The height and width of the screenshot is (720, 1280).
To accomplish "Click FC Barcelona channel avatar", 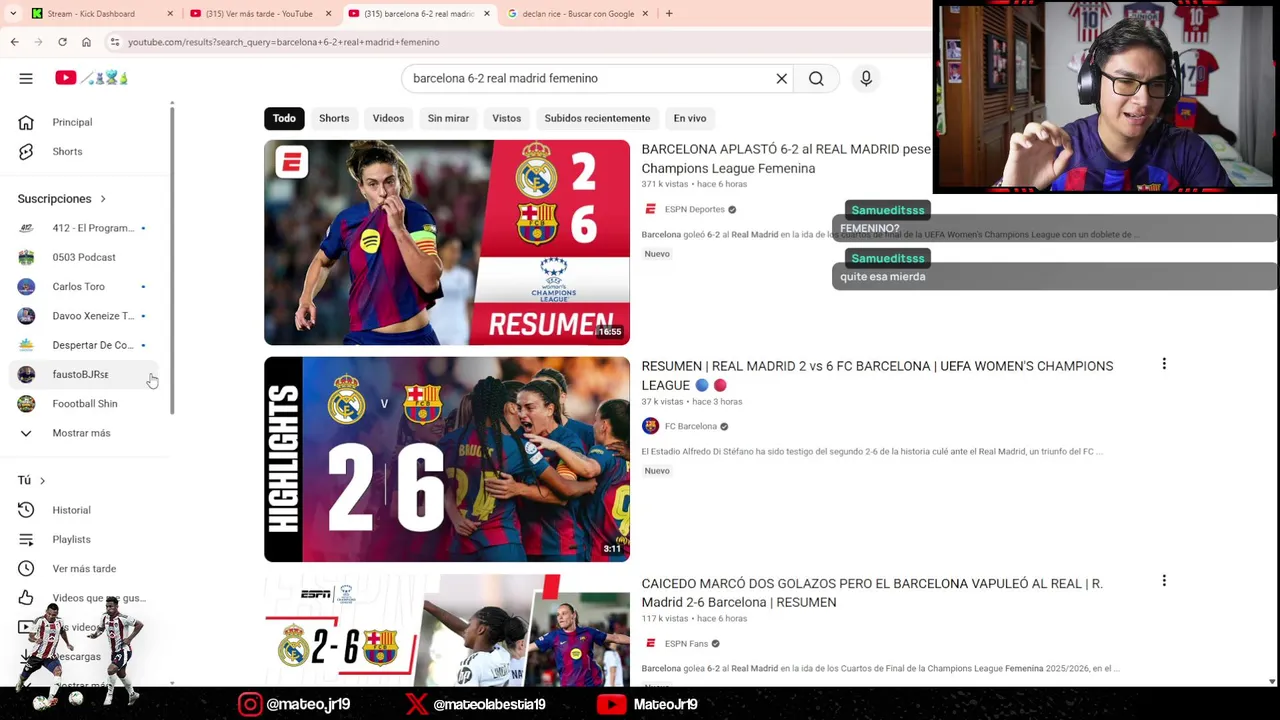I will coord(650,426).
